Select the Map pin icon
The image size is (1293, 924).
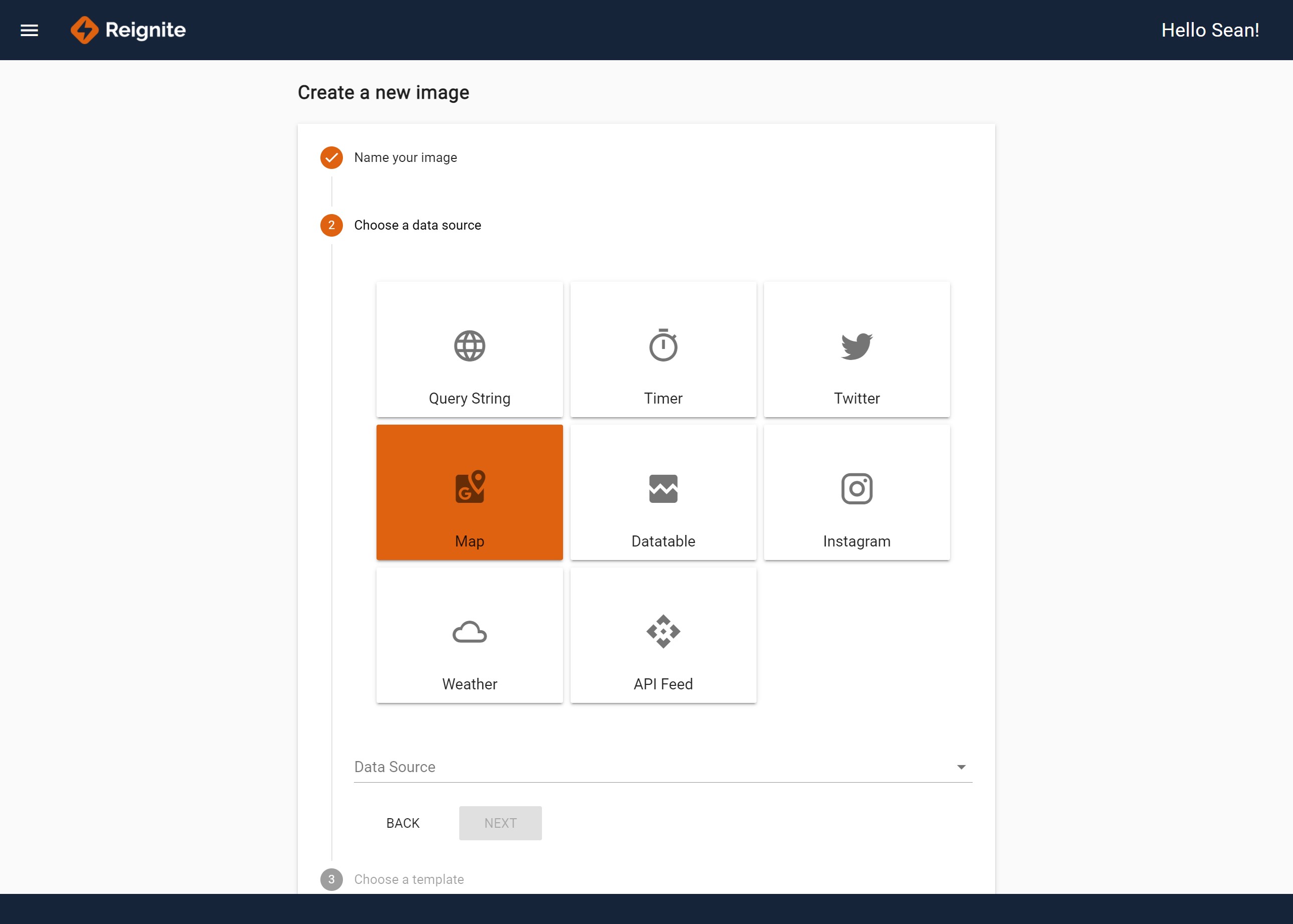(469, 487)
